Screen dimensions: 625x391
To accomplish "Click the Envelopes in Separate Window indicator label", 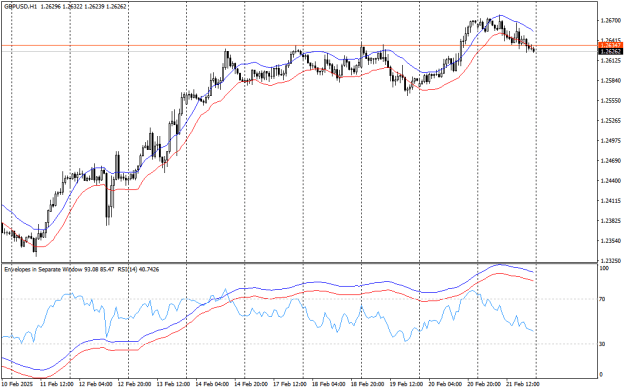I will point(43,270).
